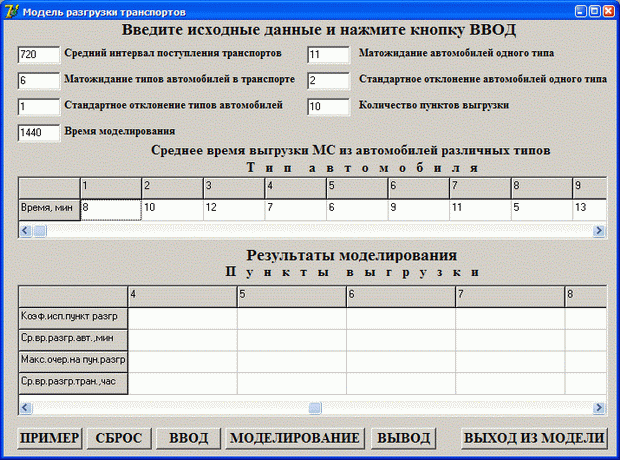
Task: Click results table column header 4
Action: point(183,297)
